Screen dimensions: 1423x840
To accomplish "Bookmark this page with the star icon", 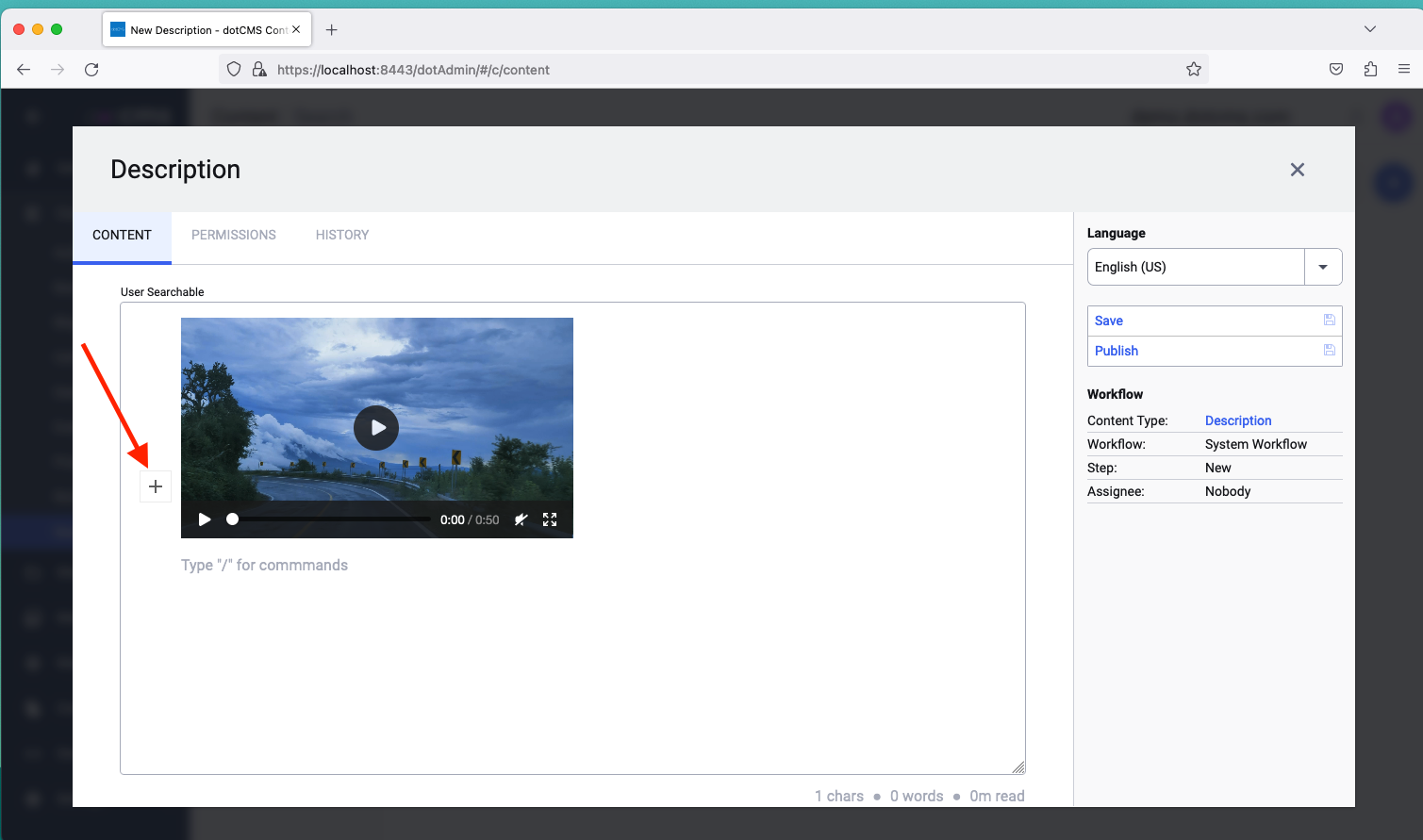I will coord(1194,69).
